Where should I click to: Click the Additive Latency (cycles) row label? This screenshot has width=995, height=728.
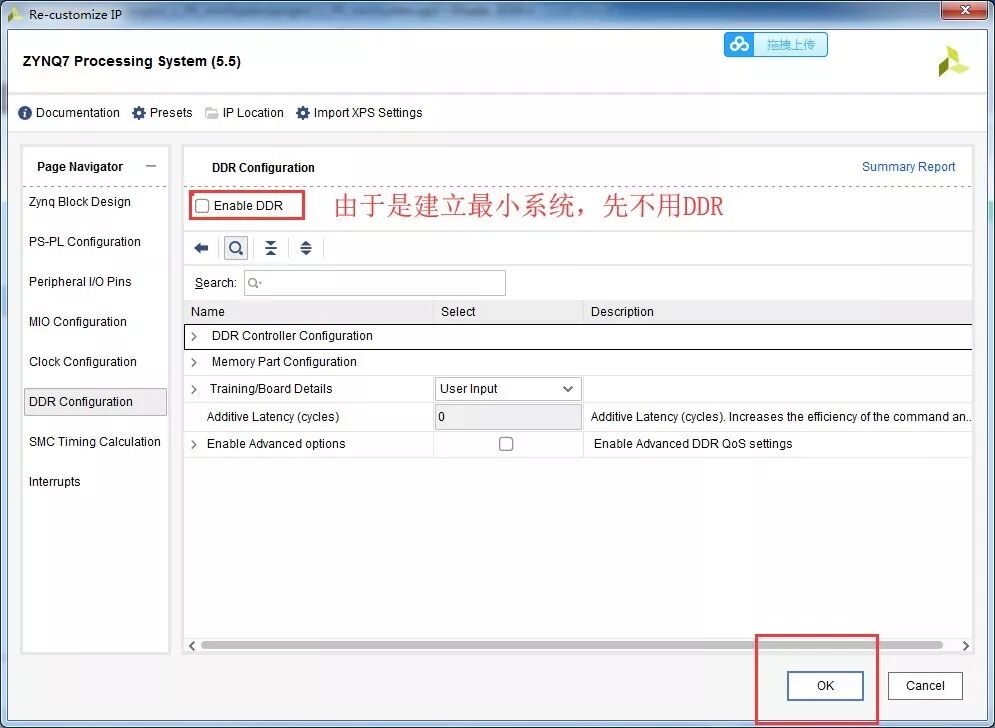pyautogui.click(x=273, y=417)
